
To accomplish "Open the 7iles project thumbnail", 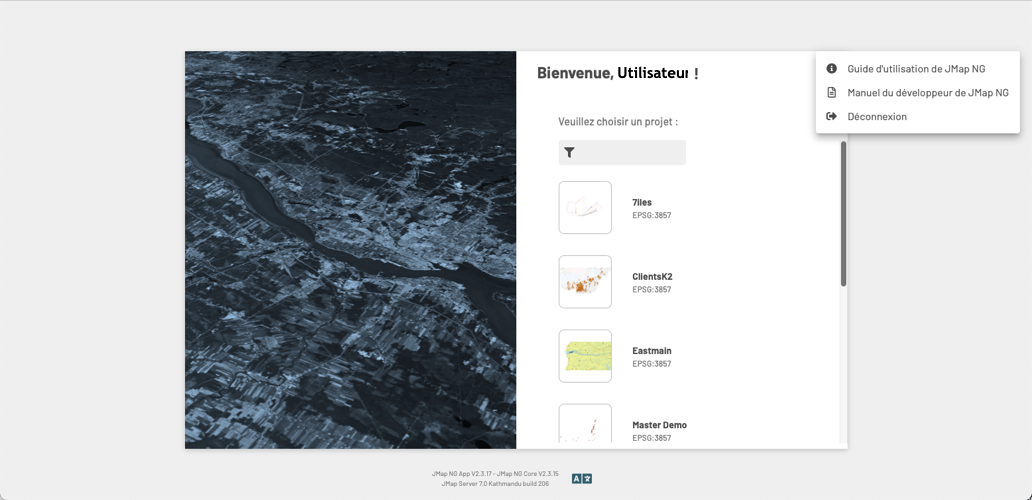I will click(585, 208).
